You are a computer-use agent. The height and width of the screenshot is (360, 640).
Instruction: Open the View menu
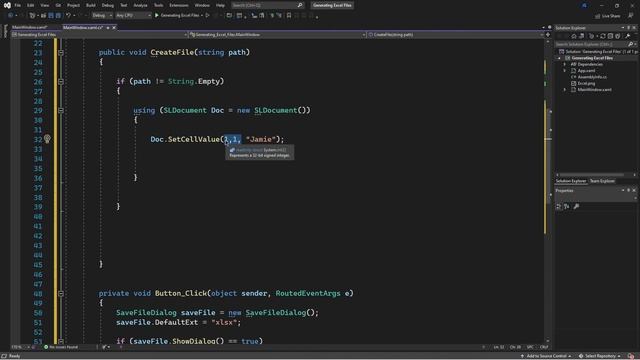tap(44, 5)
